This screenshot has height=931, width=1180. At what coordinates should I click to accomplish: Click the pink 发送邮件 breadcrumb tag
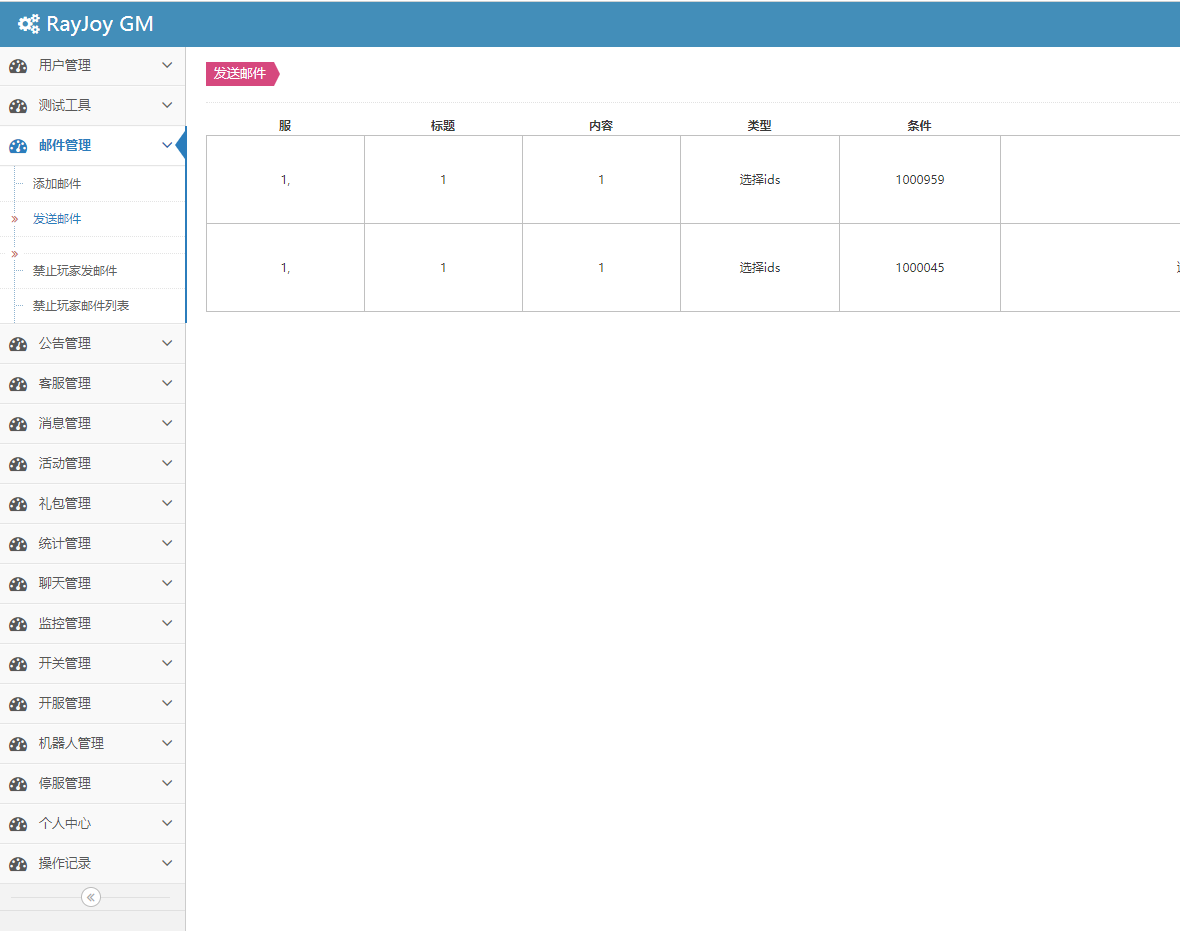click(x=240, y=74)
